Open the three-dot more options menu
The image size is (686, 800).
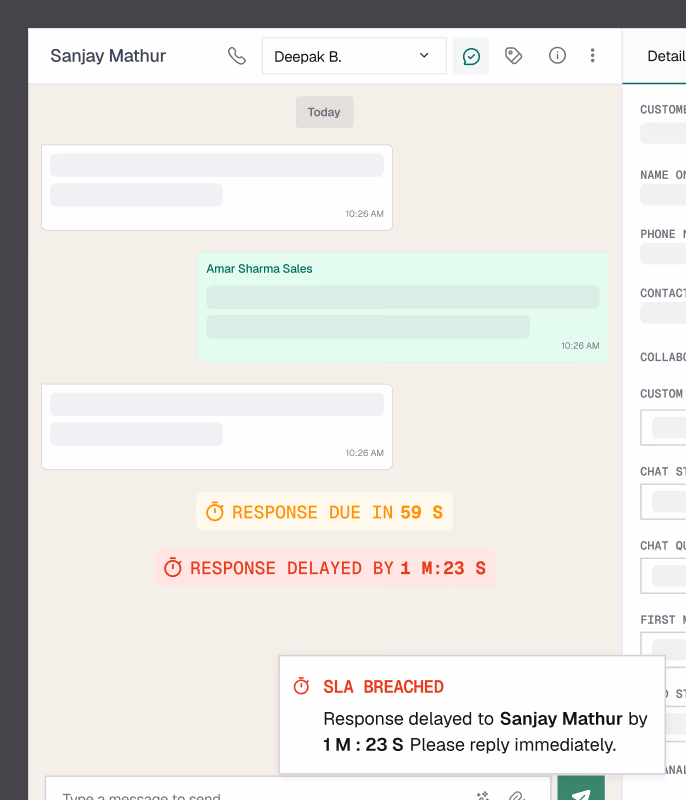(593, 56)
